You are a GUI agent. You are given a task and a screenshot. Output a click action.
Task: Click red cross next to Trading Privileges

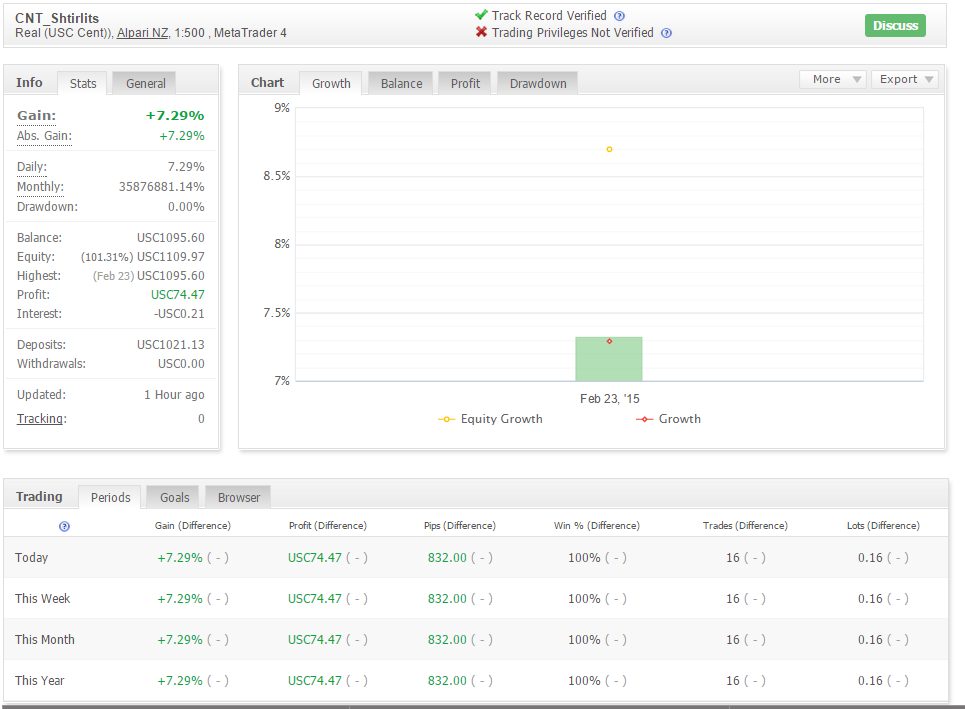pyautogui.click(x=481, y=32)
